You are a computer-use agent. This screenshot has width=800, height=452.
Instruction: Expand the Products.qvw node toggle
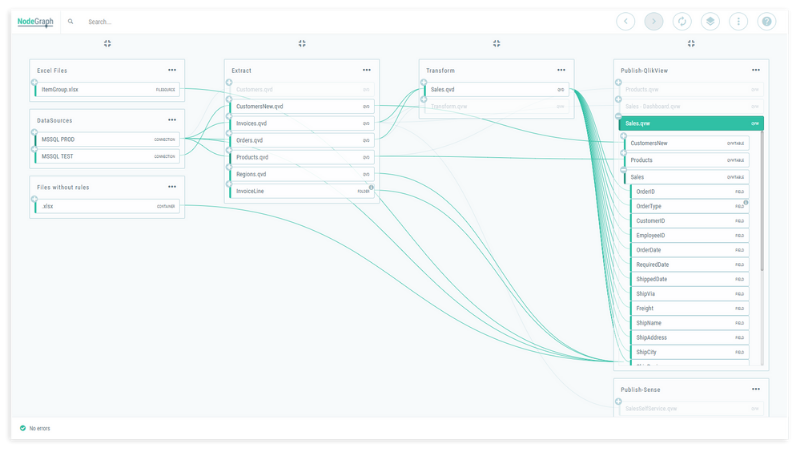pos(618,82)
